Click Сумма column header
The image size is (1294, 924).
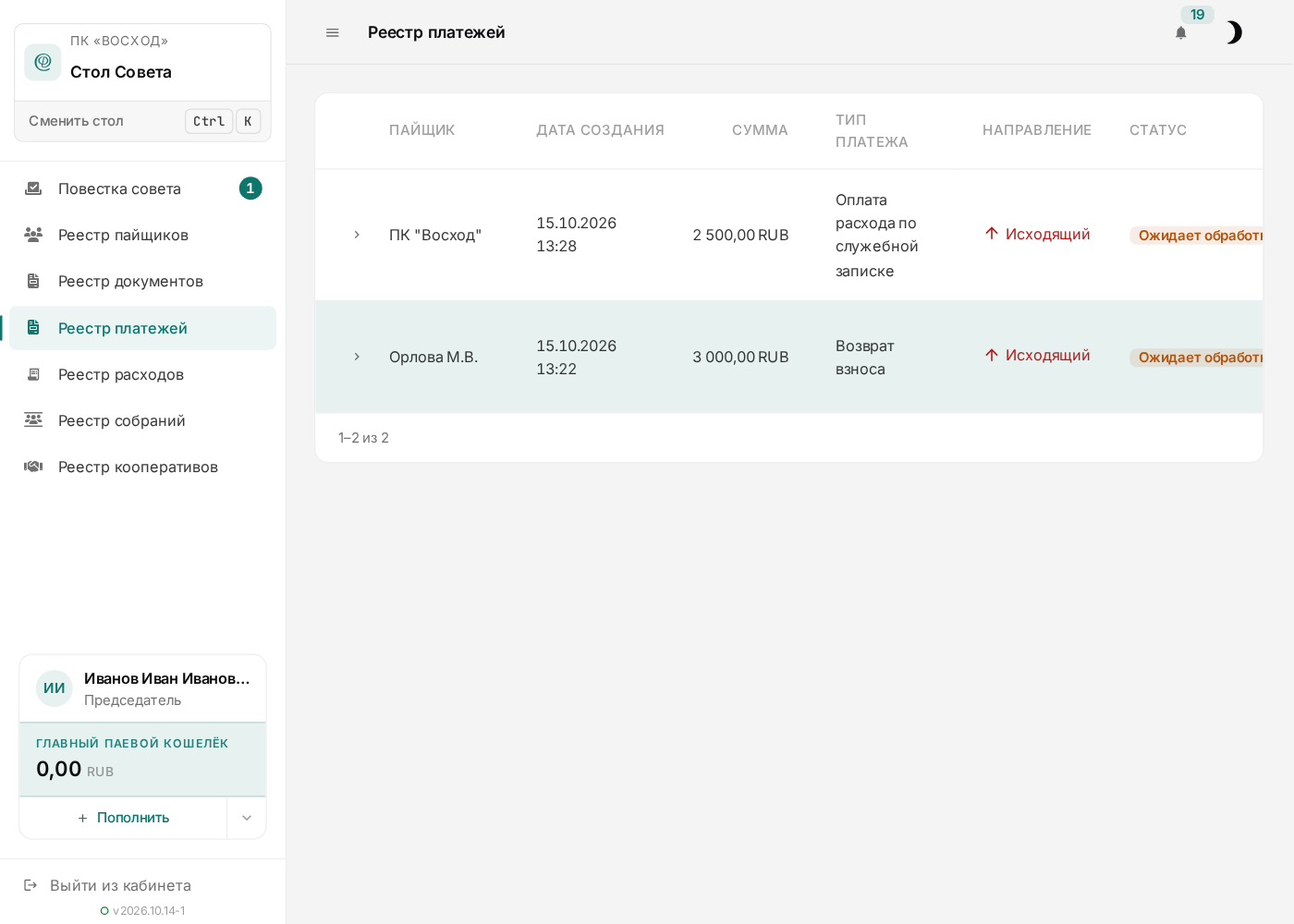(x=760, y=130)
